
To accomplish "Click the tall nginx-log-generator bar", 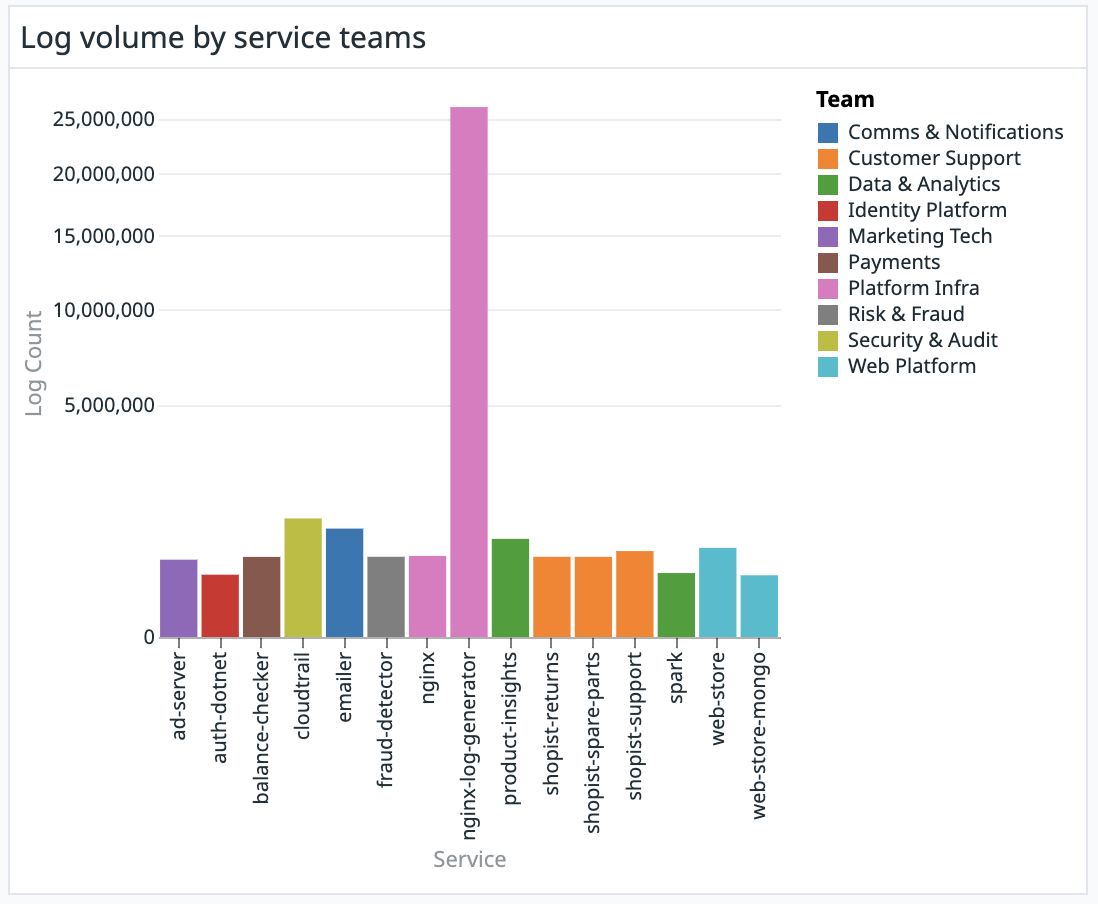I will [469, 372].
